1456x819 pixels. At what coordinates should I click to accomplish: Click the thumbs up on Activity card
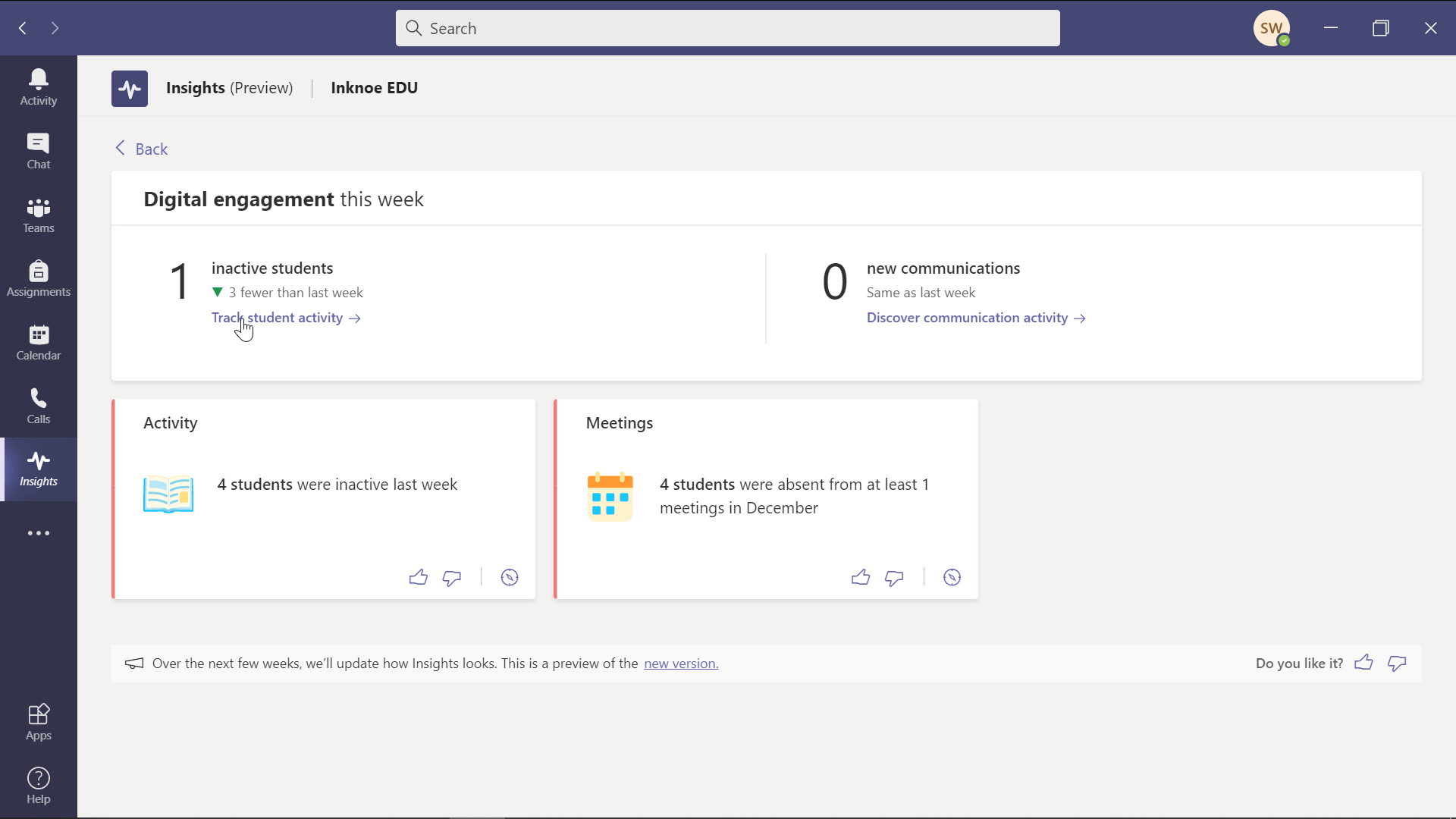(419, 577)
